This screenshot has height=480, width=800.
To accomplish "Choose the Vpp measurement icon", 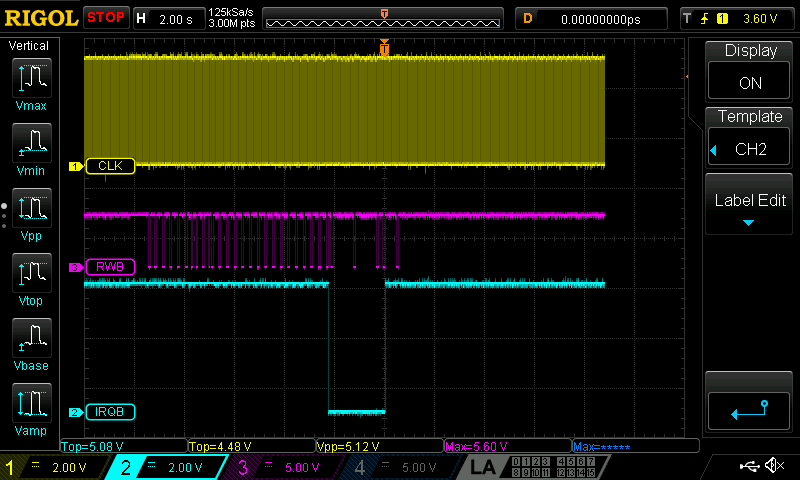I will 31,213.
